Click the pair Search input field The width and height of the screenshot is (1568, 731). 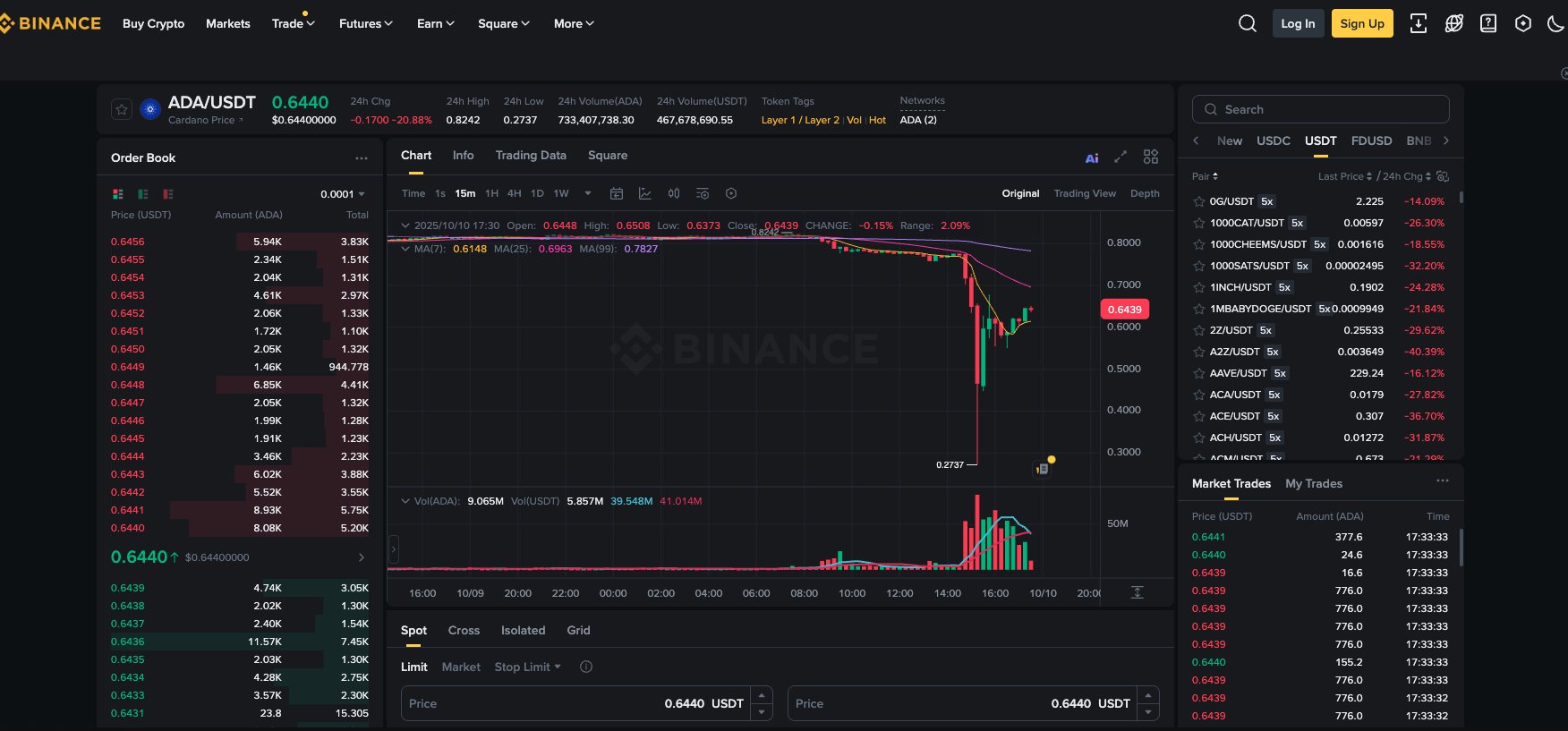click(1320, 109)
